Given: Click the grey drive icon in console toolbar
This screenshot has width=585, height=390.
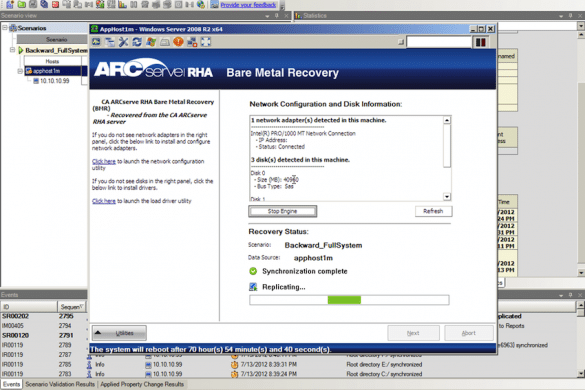Looking at the screenshot, I should (165, 42).
